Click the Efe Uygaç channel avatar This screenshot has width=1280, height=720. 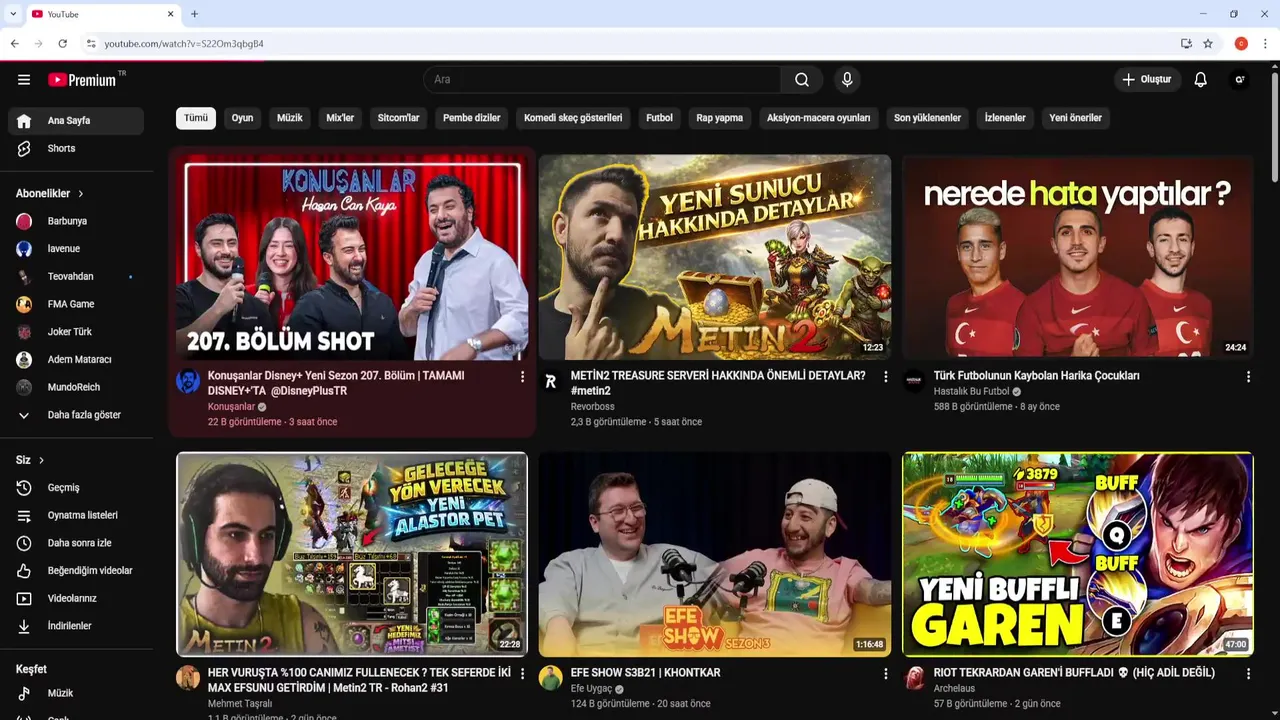click(550, 678)
